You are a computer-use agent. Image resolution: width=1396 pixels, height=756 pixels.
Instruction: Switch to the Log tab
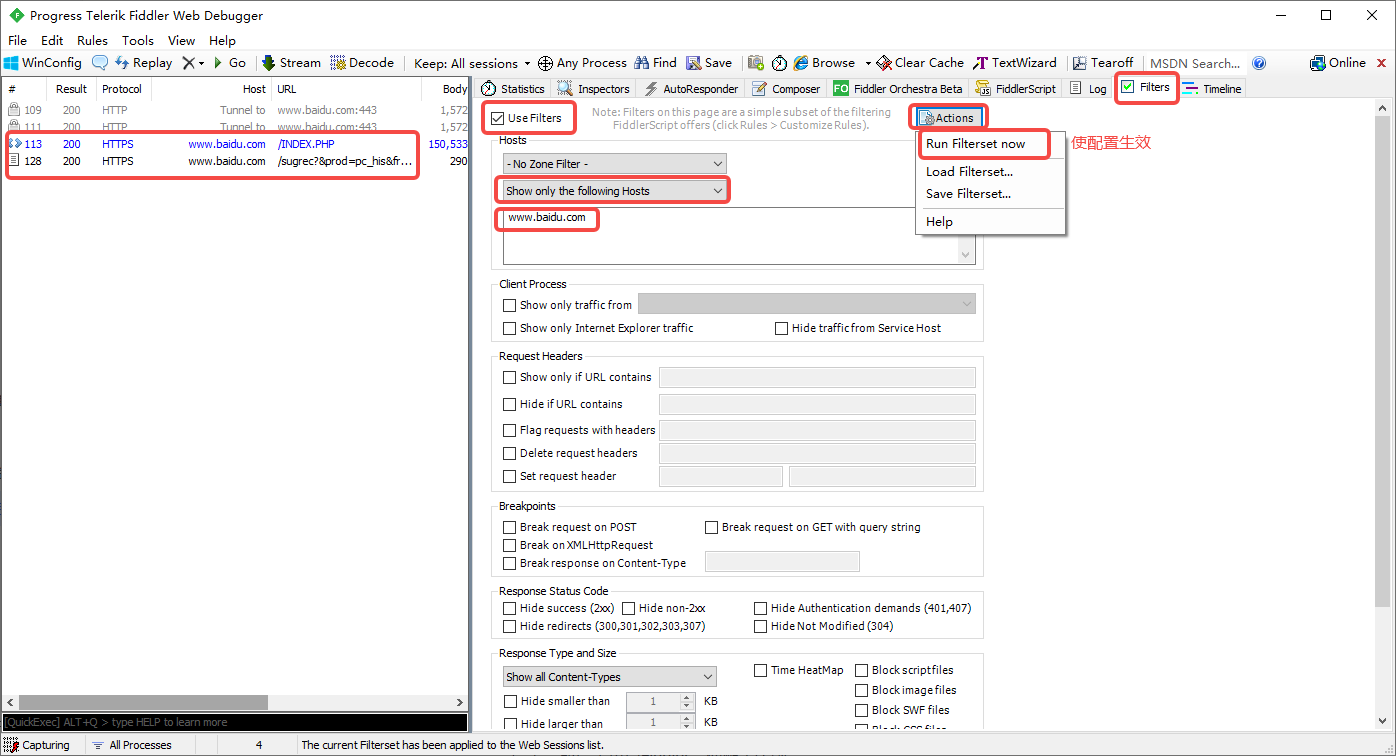point(1088,89)
